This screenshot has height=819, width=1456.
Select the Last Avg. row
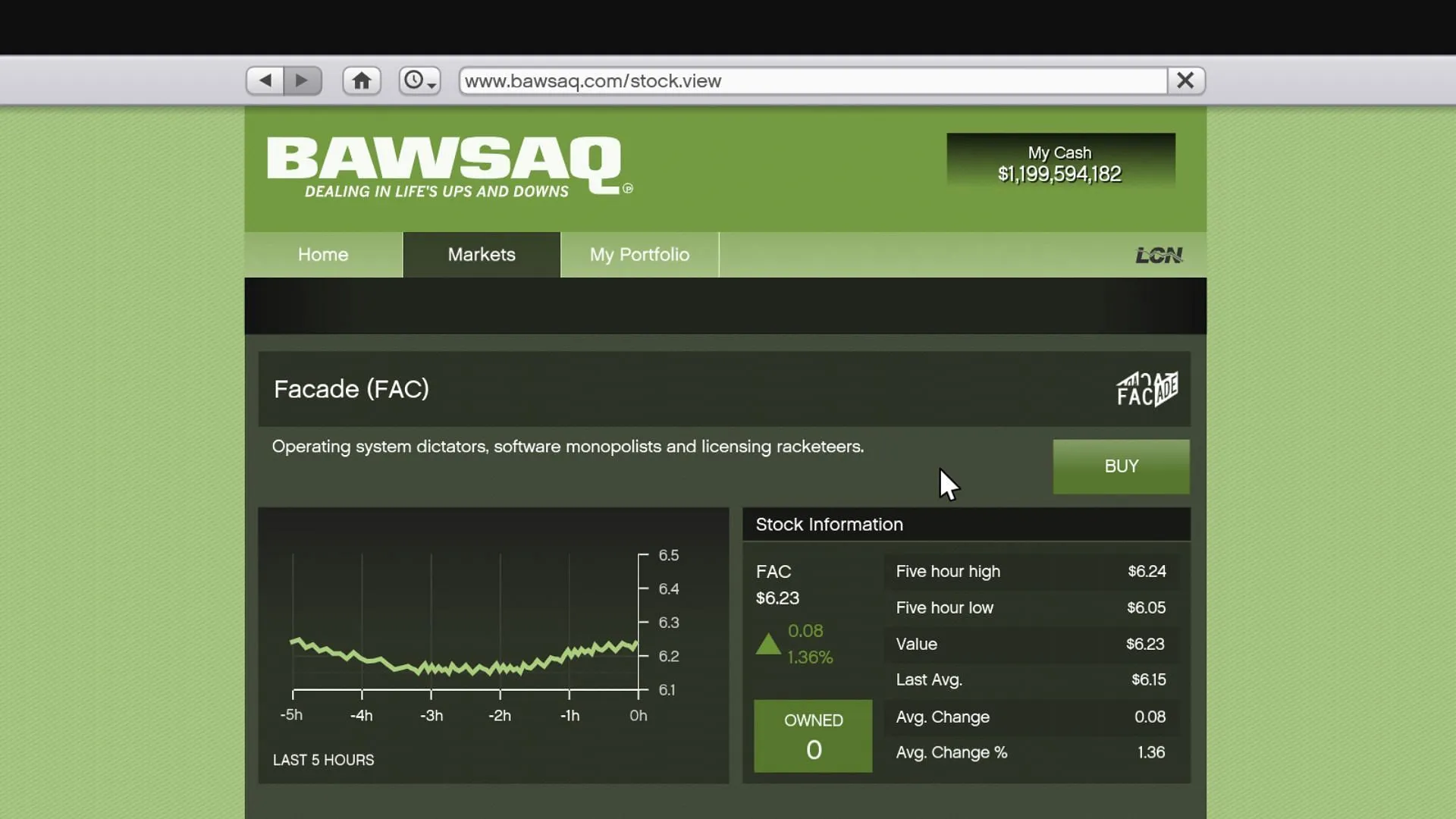pos(1031,680)
